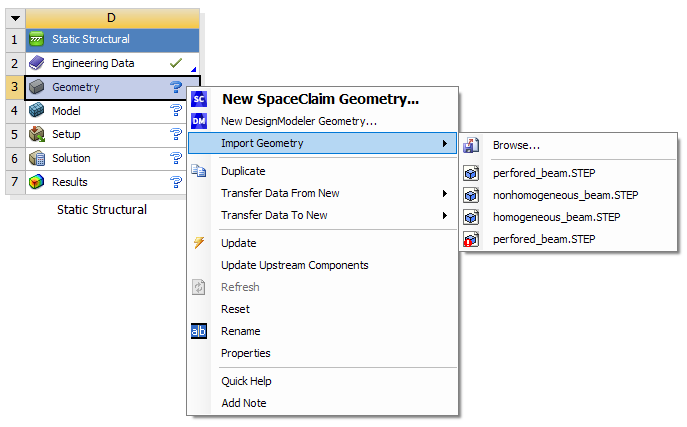The image size is (687, 427).
Task: Click the Setup cell icon
Action: 36,134
